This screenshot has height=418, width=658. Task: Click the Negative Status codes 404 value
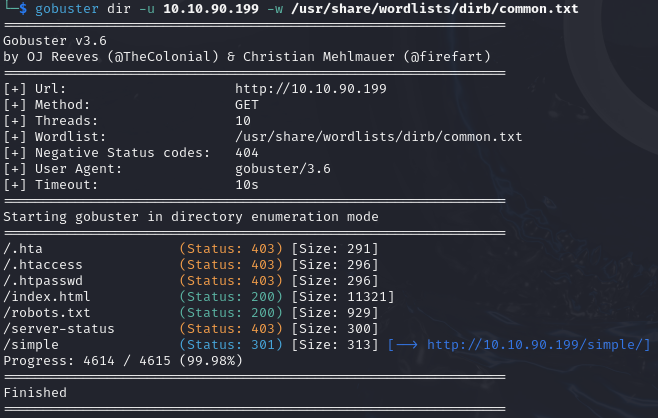click(247, 152)
